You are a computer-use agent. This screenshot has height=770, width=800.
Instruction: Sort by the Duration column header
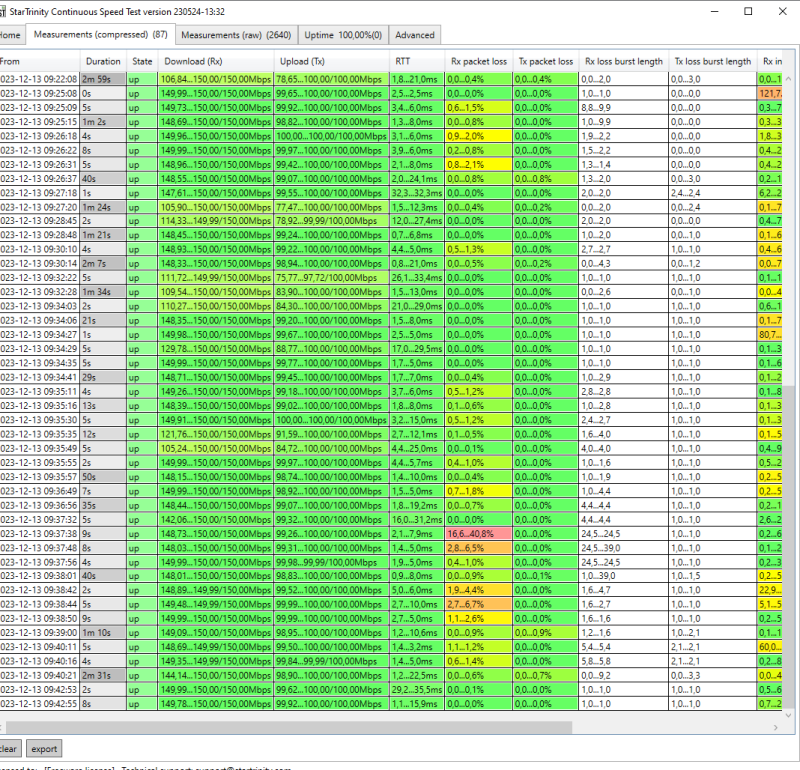point(103,61)
